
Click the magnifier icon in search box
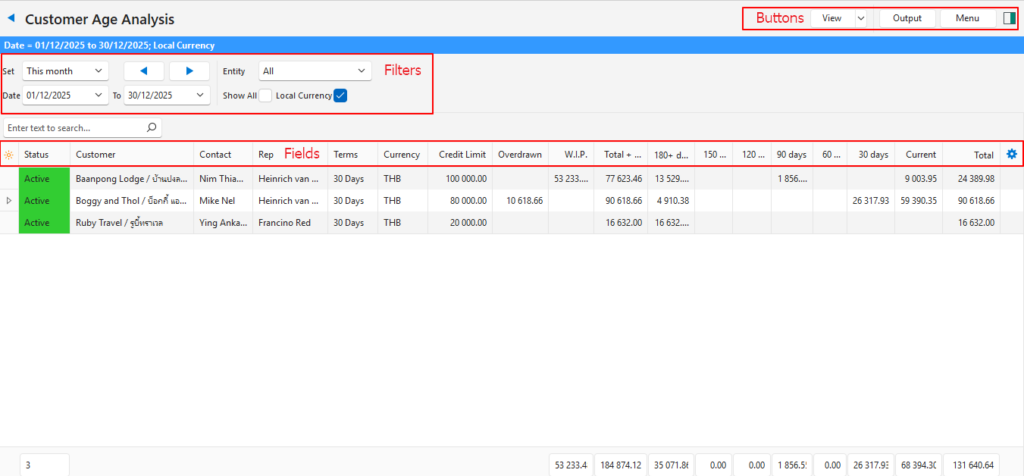(x=151, y=128)
